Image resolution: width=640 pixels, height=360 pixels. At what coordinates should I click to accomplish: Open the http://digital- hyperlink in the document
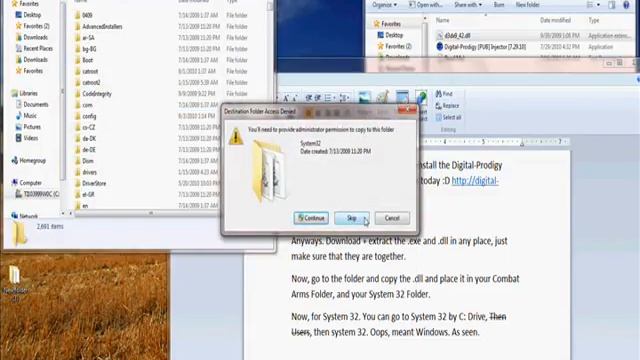coord(475,181)
